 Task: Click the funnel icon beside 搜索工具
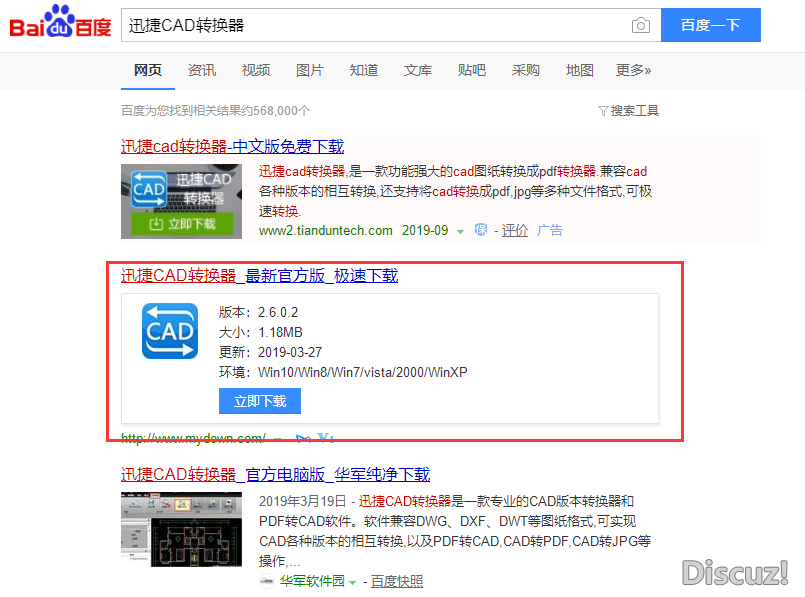603,111
